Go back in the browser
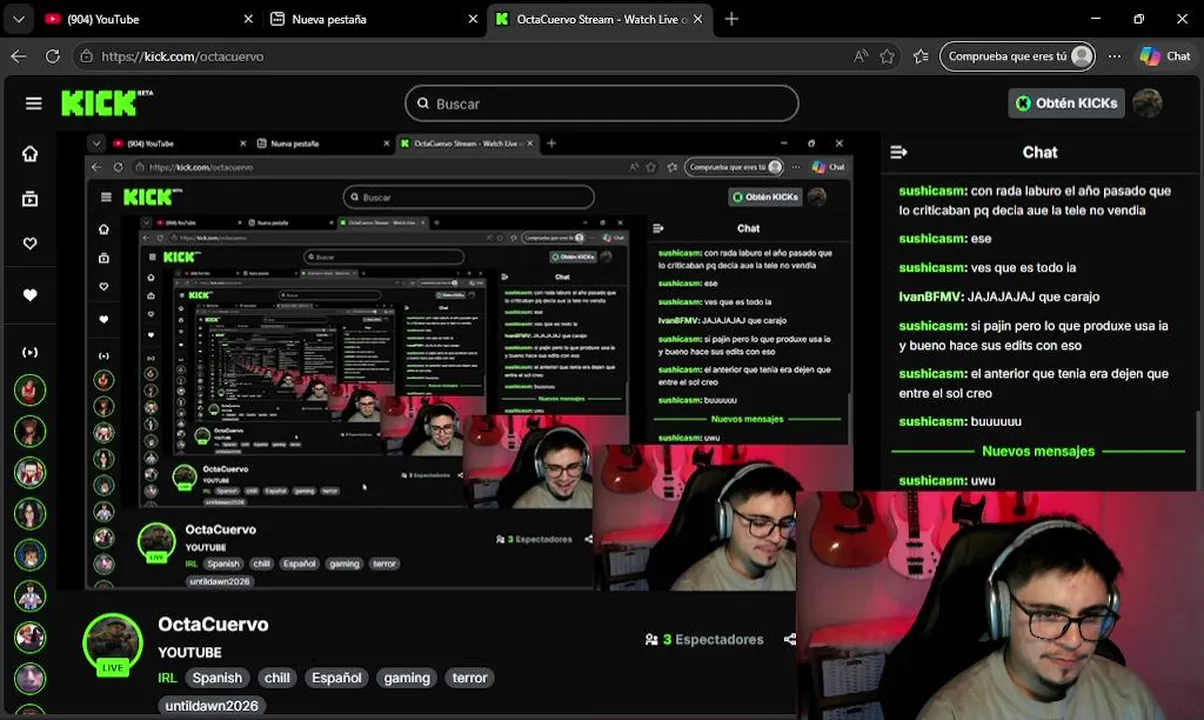The height and width of the screenshot is (720, 1204). tap(18, 56)
